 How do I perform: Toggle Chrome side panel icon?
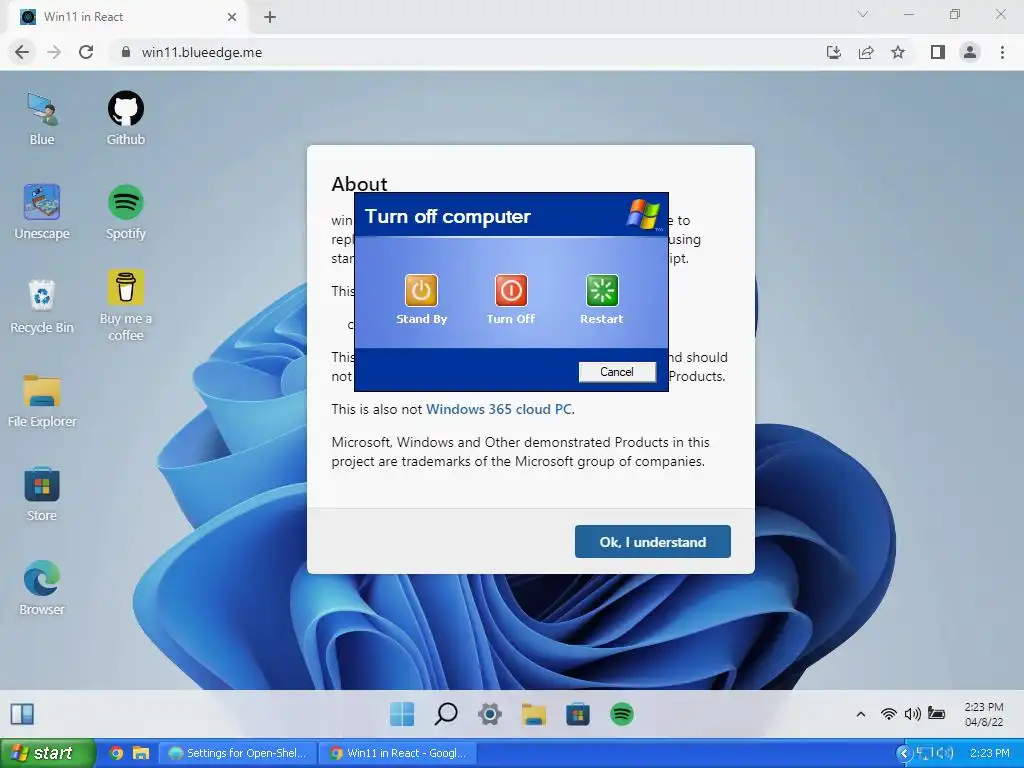coord(938,52)
